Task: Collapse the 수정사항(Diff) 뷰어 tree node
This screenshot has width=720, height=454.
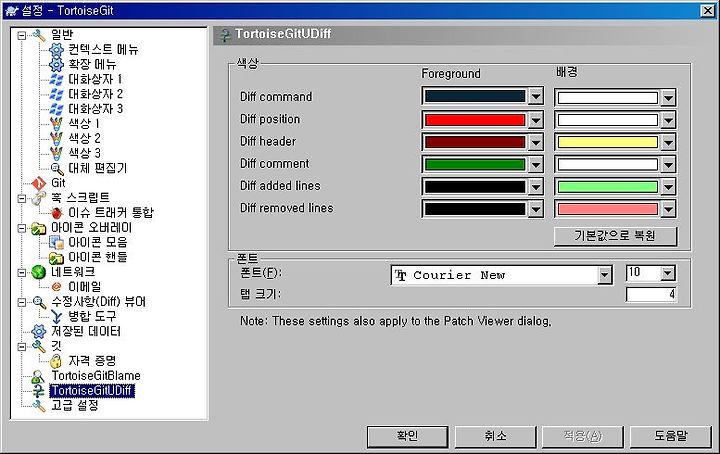Action: pos(22,302)
